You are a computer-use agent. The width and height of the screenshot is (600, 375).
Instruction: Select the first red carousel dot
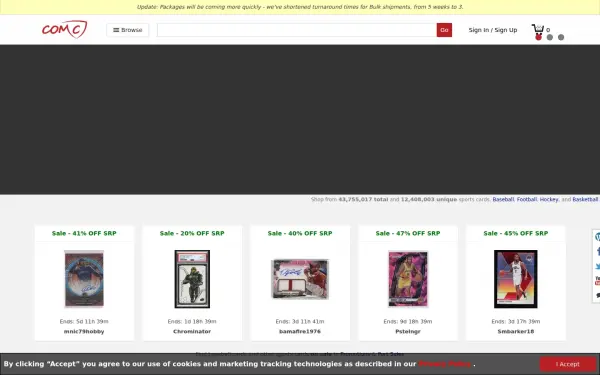click(538, 37)
